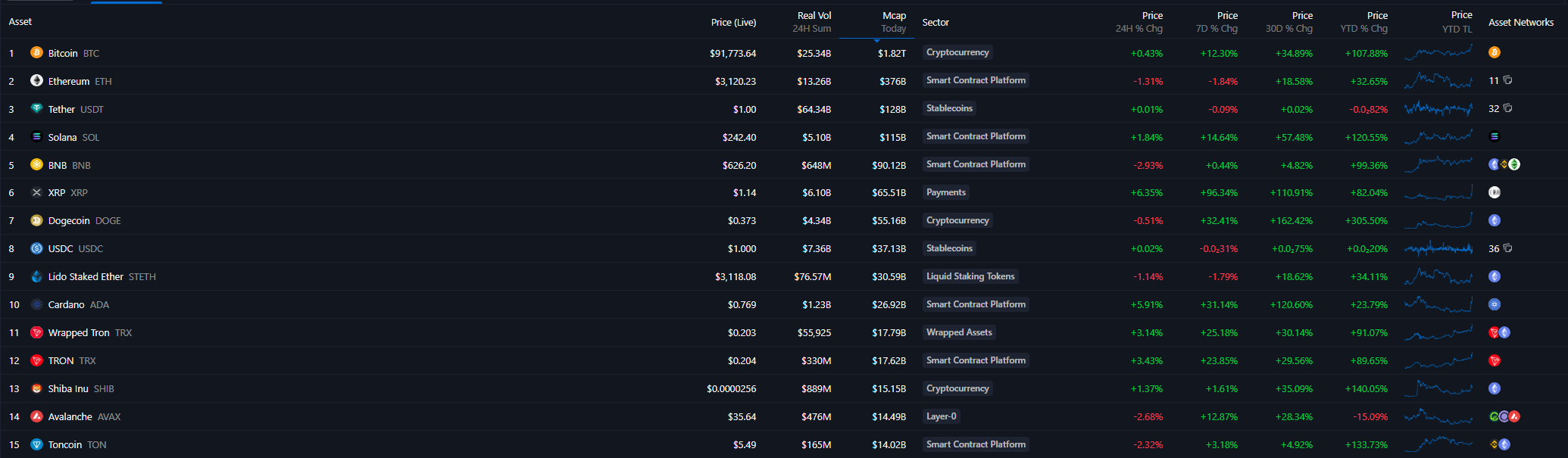
Task: Click the Solana logo beside SOL
Action: [36, 137]
